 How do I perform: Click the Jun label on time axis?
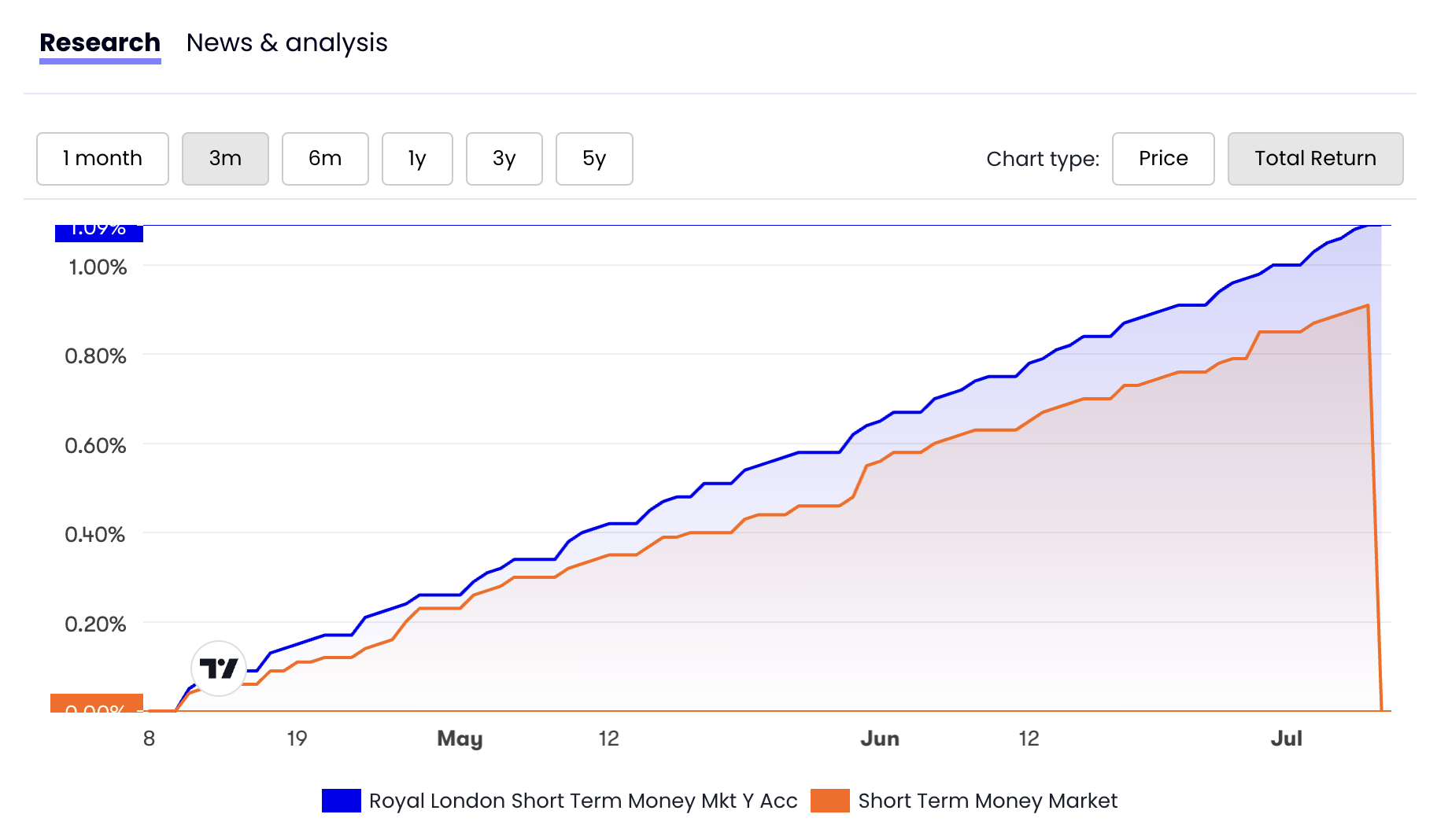(x=880, y=739)
